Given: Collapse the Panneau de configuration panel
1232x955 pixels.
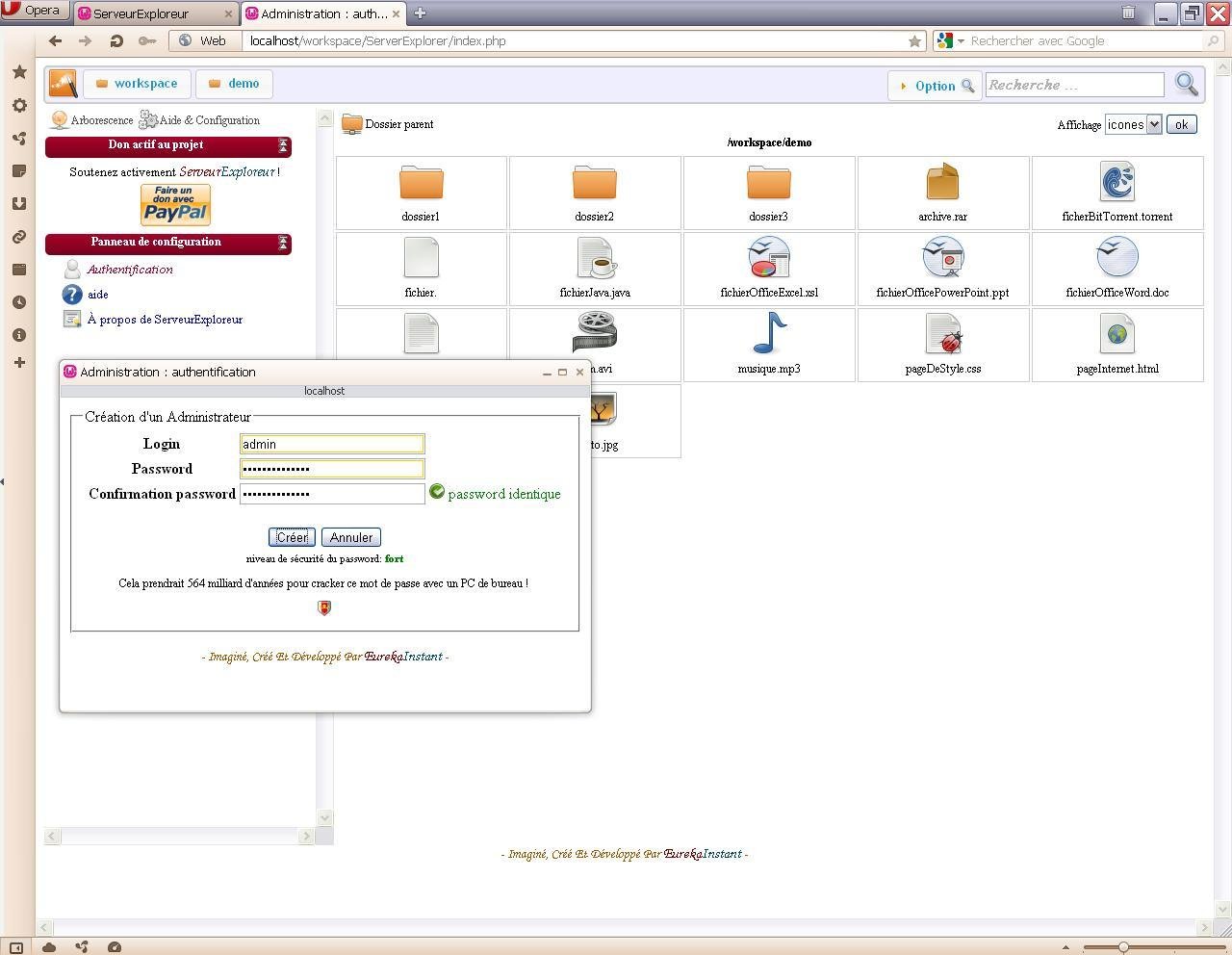Looking at the screenshot, I should coord(282,243).
